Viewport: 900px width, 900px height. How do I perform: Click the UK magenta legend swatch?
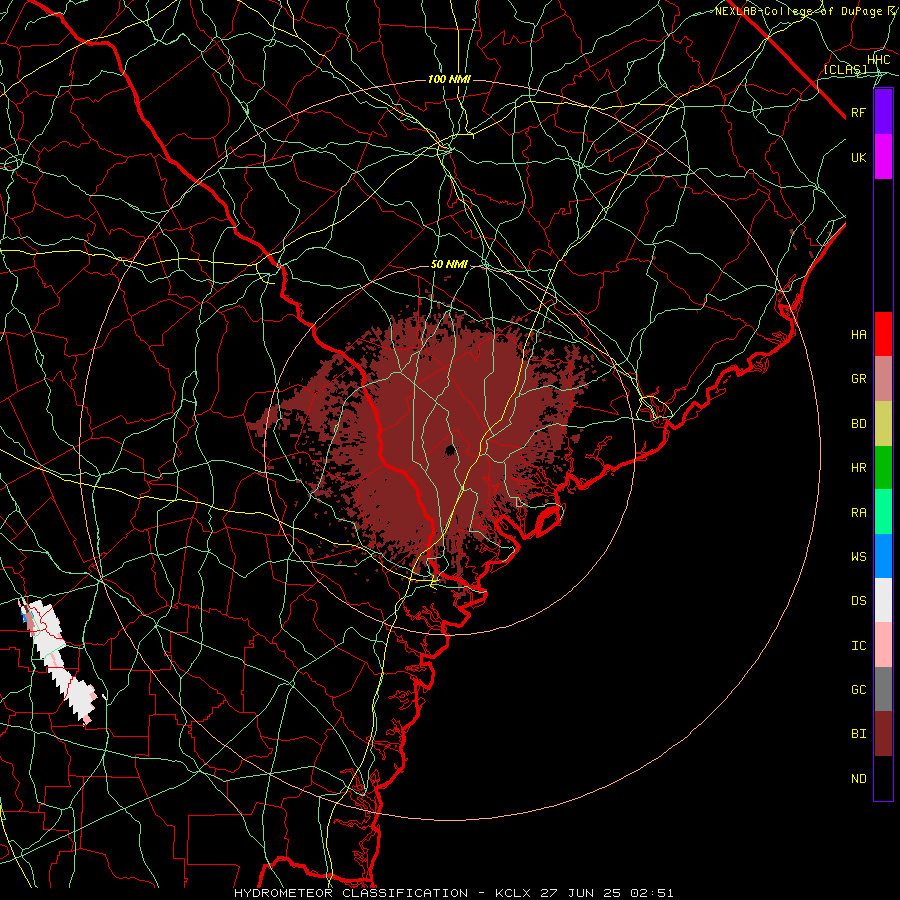coord(883,157)
